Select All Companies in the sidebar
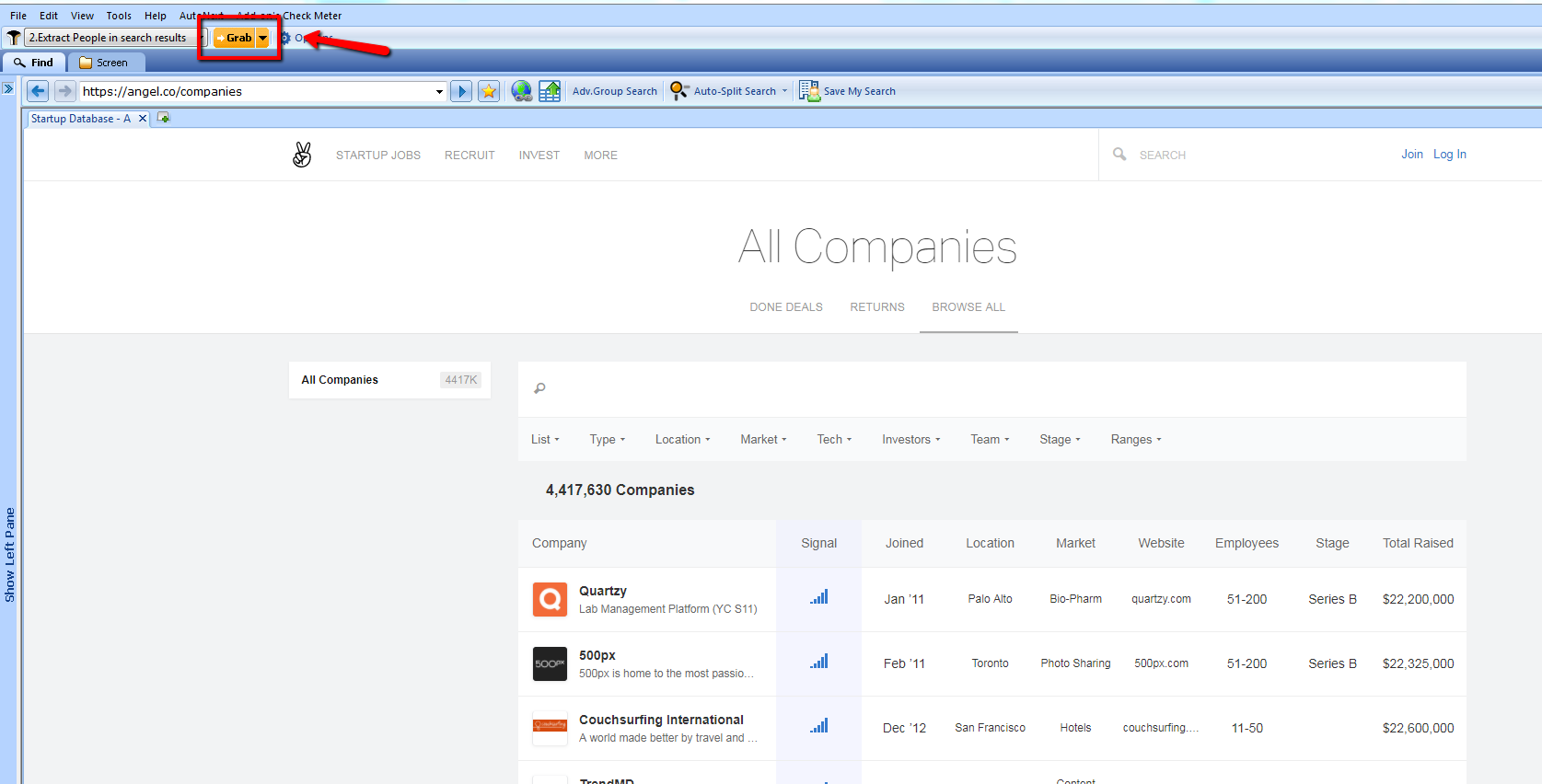This screenshot has width=1542, height=784. pos(389,380)
